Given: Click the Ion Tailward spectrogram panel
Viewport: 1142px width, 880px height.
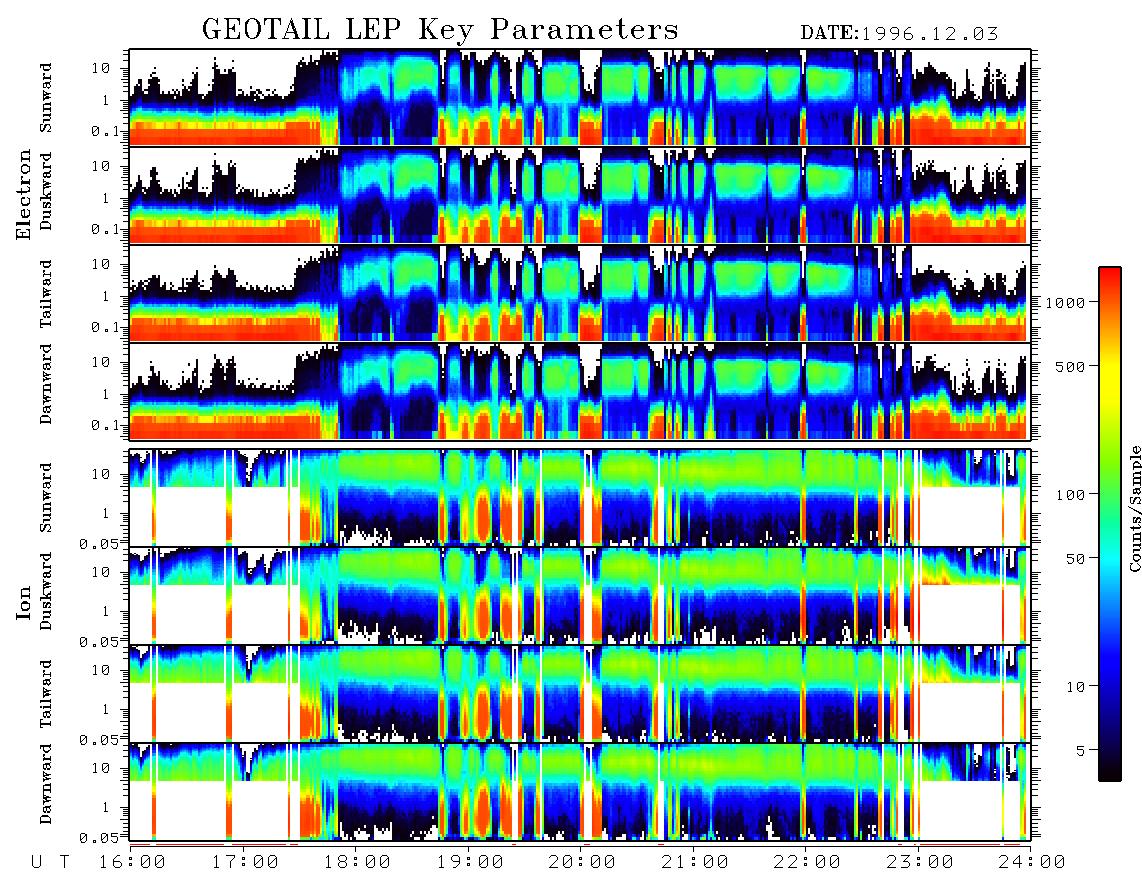Looking at the screenshot, I should tap(579, 694).
